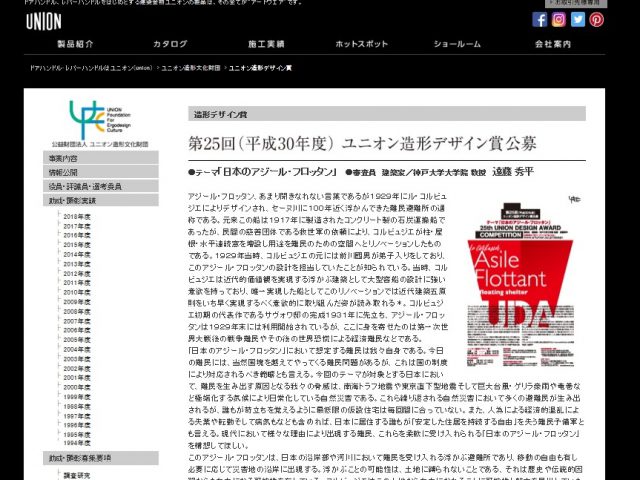The width and height of the screenshot is (640, 480).
Task: Click the Asile Flottant competition poster
Action: point(522,281)
